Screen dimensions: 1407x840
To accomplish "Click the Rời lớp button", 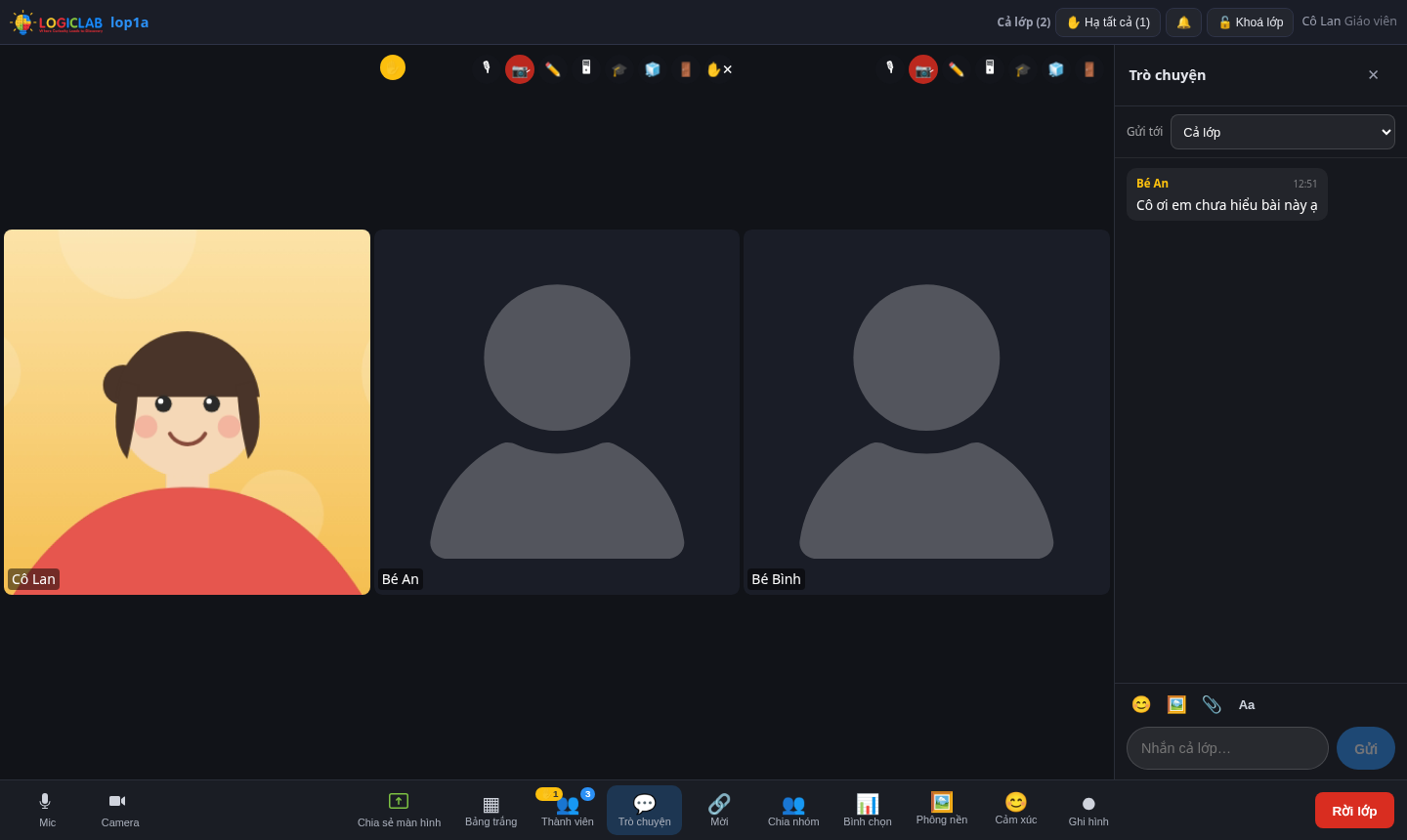I will tap(1354, 811).
